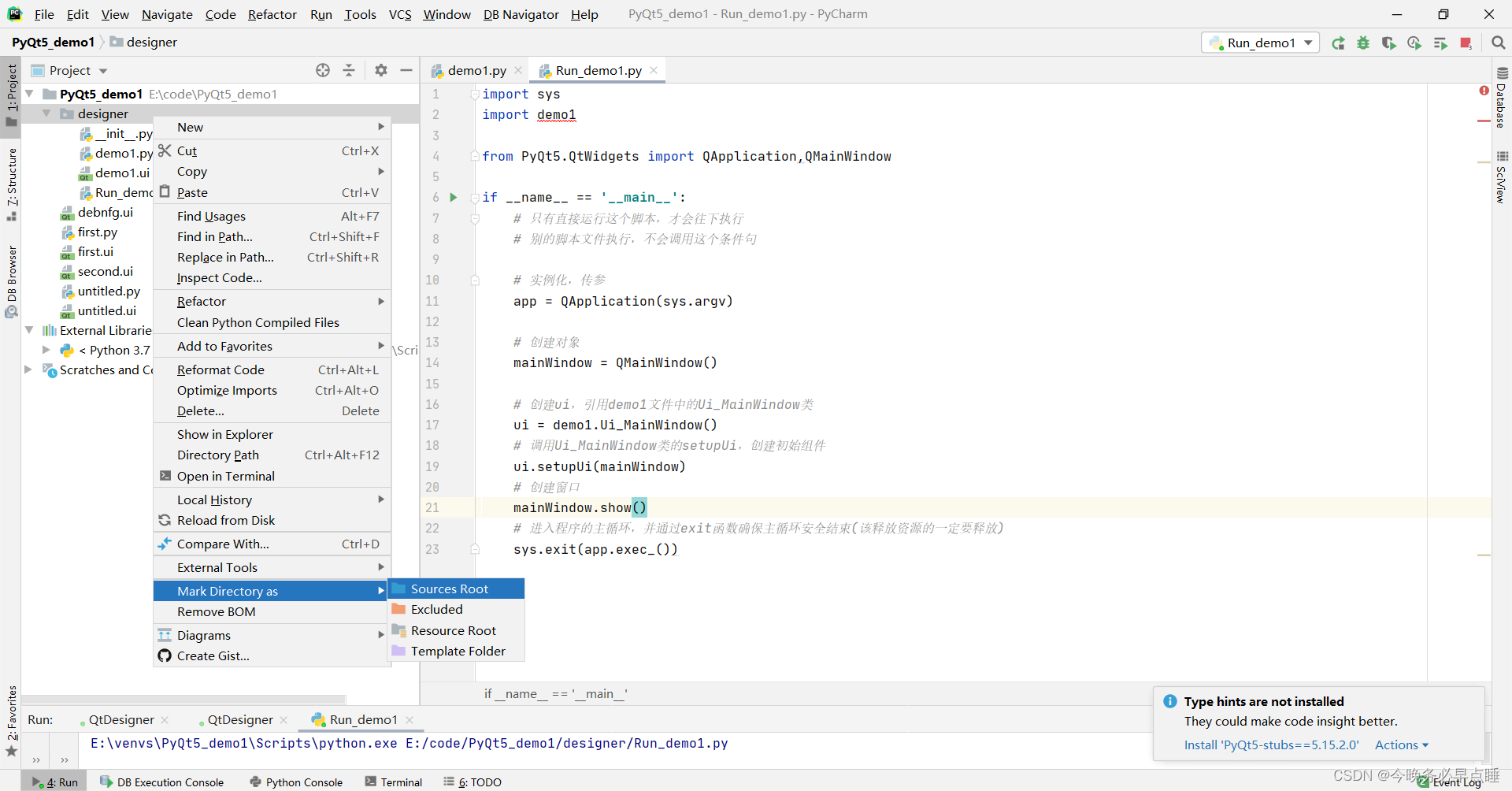The width and height of the screenshot is (1512, 791).
Task: Click the gutter run arrow on line 6
Action: tap(454, 197)
